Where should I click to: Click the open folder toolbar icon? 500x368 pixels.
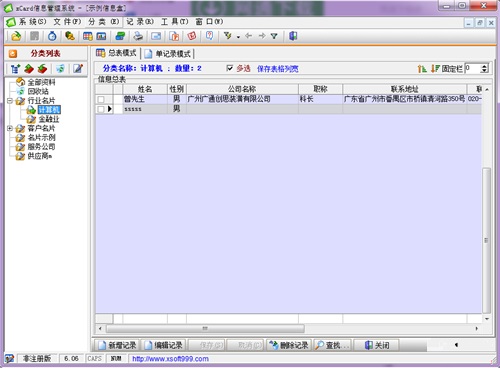(x=16, y=36)
